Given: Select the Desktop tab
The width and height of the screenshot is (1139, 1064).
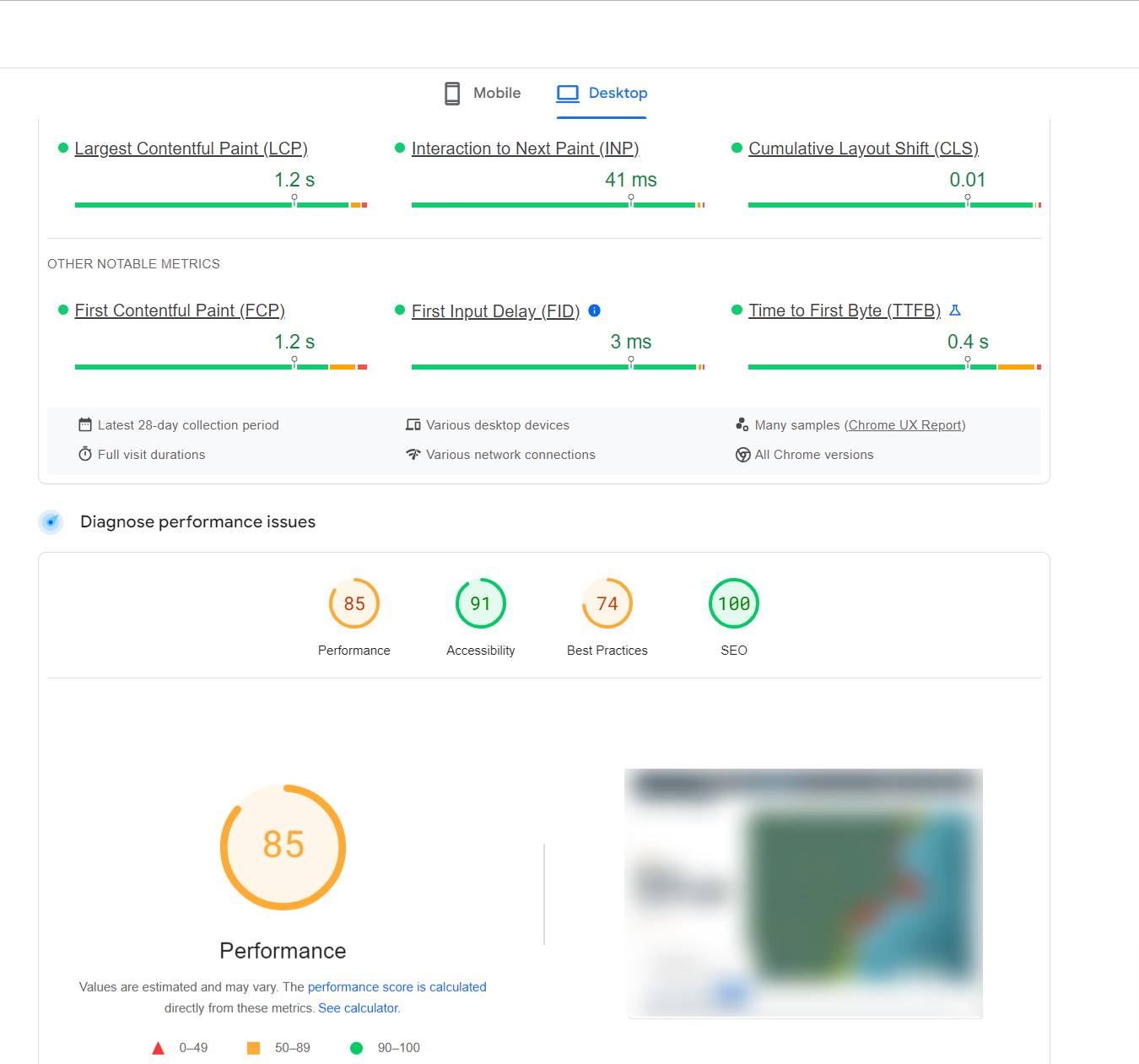Looking at the screenshot, I should [x=602, y=93].
